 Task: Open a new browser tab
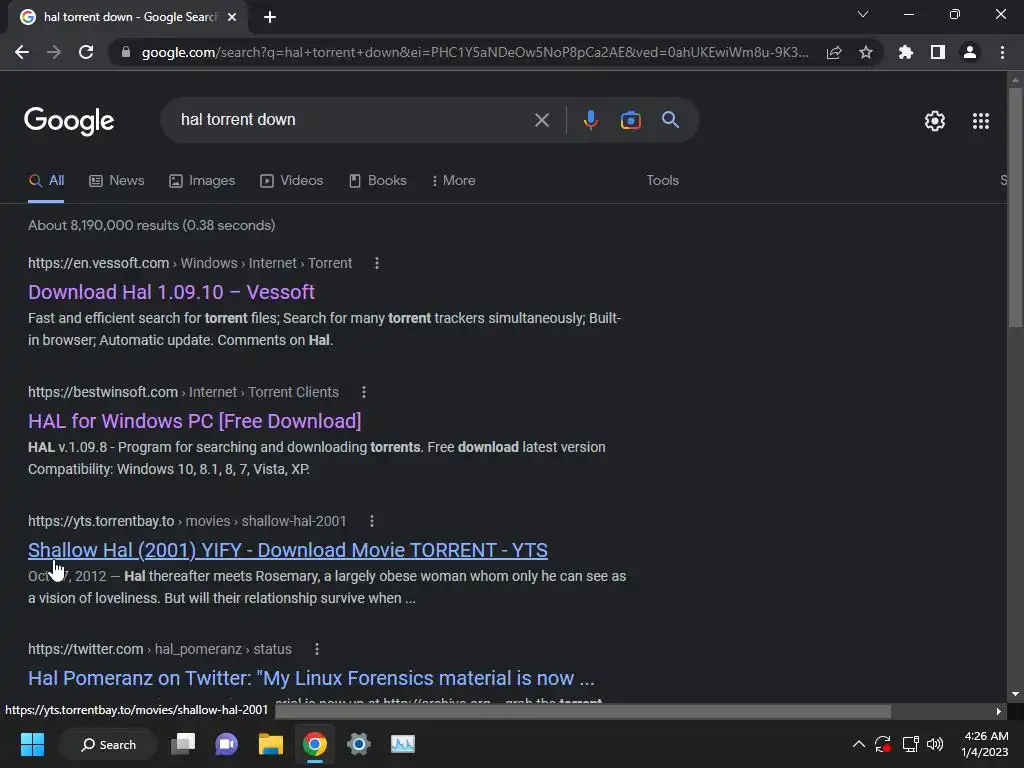coord(270,17)
